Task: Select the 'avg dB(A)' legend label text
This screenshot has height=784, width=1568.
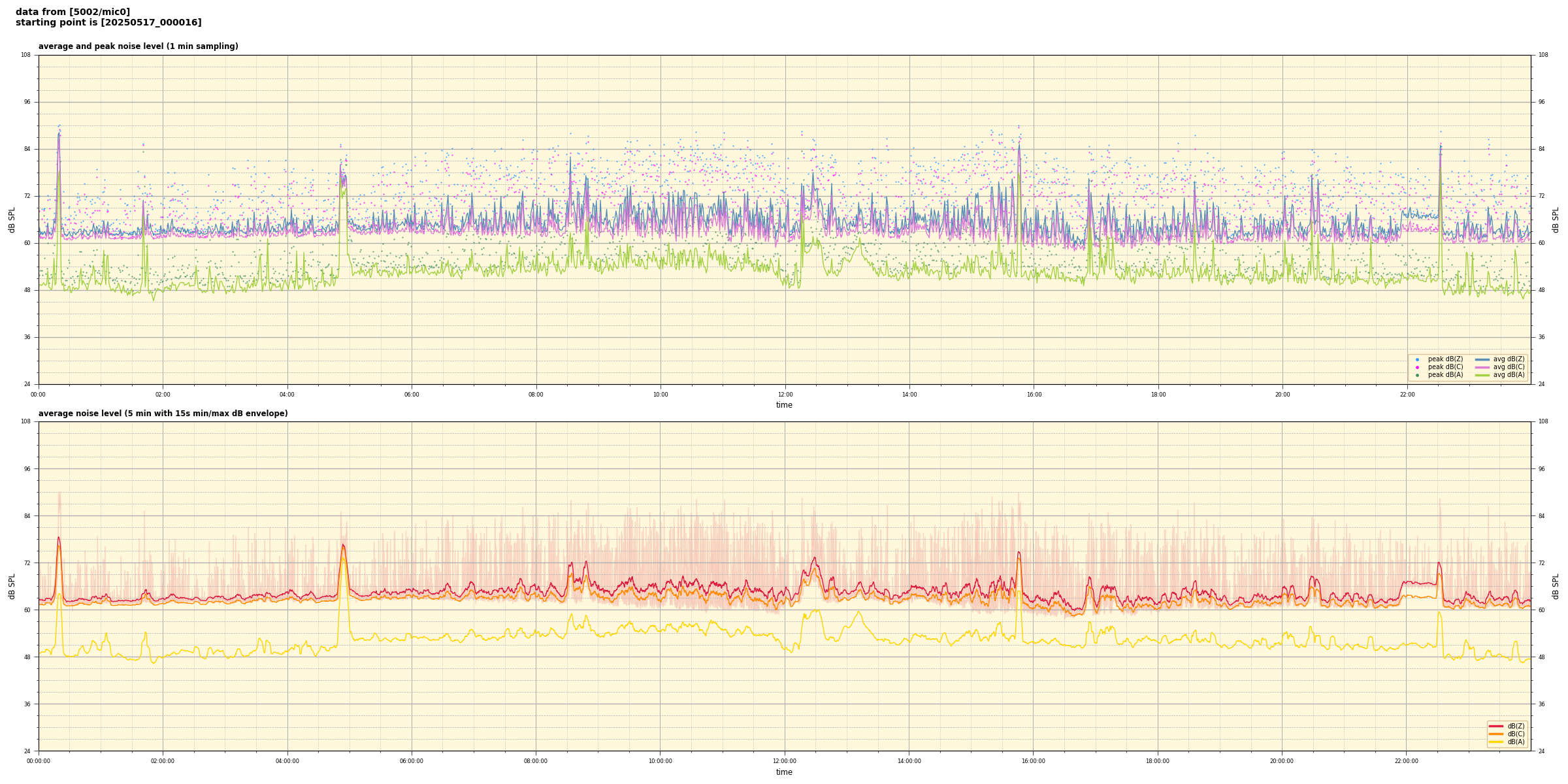Action: coord(1509,375)
